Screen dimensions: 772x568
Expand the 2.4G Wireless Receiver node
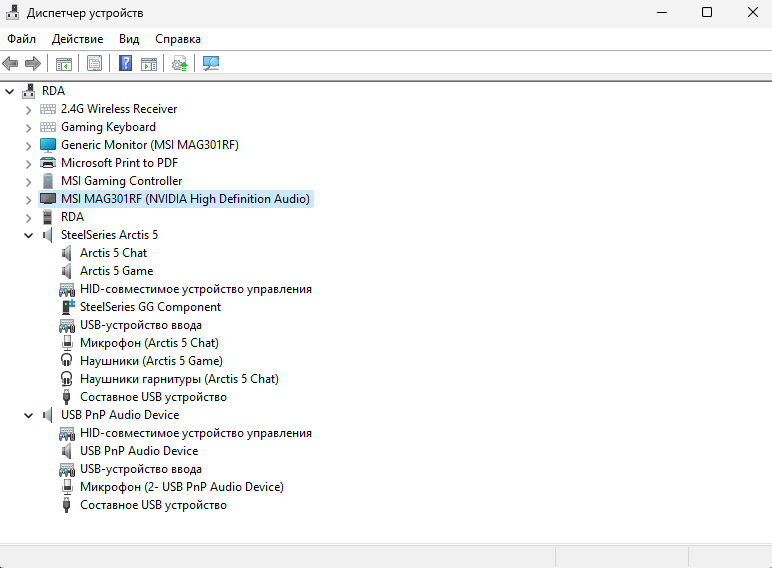pyautogui.click(x=29, y=109)
